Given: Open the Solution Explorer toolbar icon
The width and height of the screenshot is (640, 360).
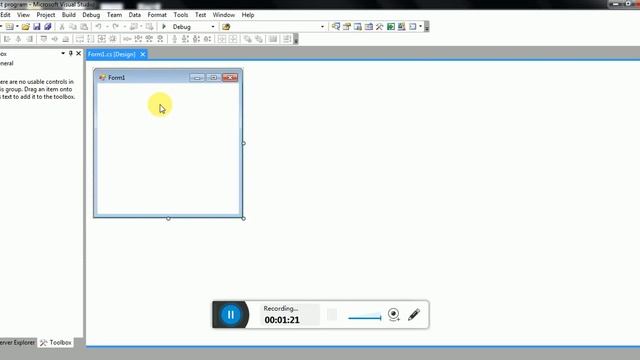Looking at the screenshot, I should 336,27.
